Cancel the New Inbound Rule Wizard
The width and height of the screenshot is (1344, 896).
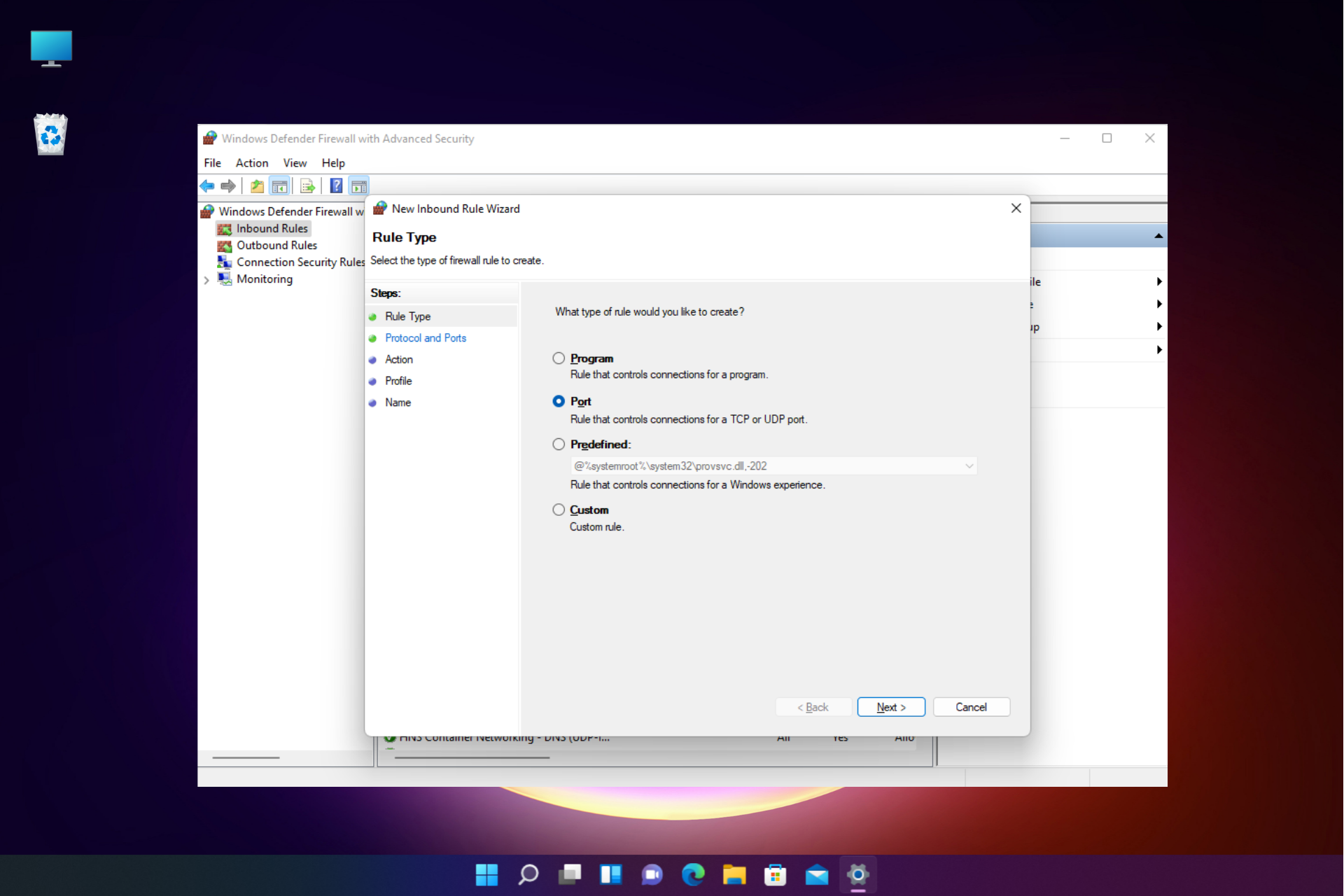971,707
